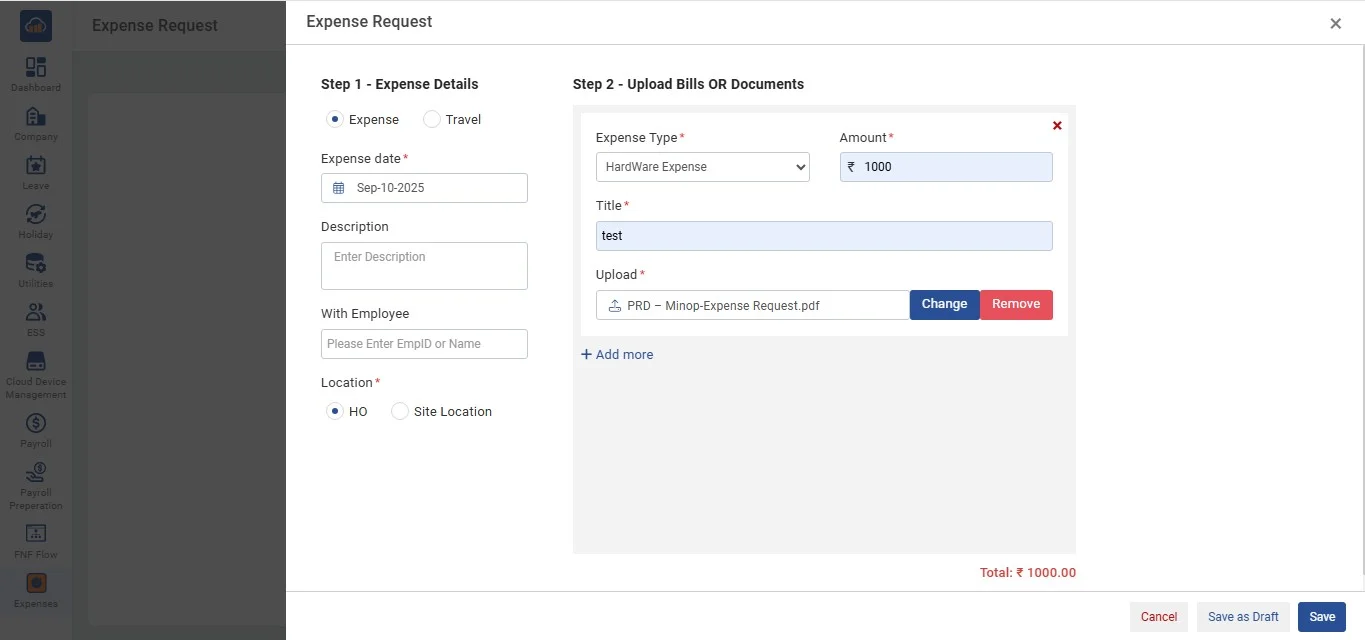This screenshot has width=1365, height=640.
Task: Select the Expense radio button
Action: pos(335,120)
